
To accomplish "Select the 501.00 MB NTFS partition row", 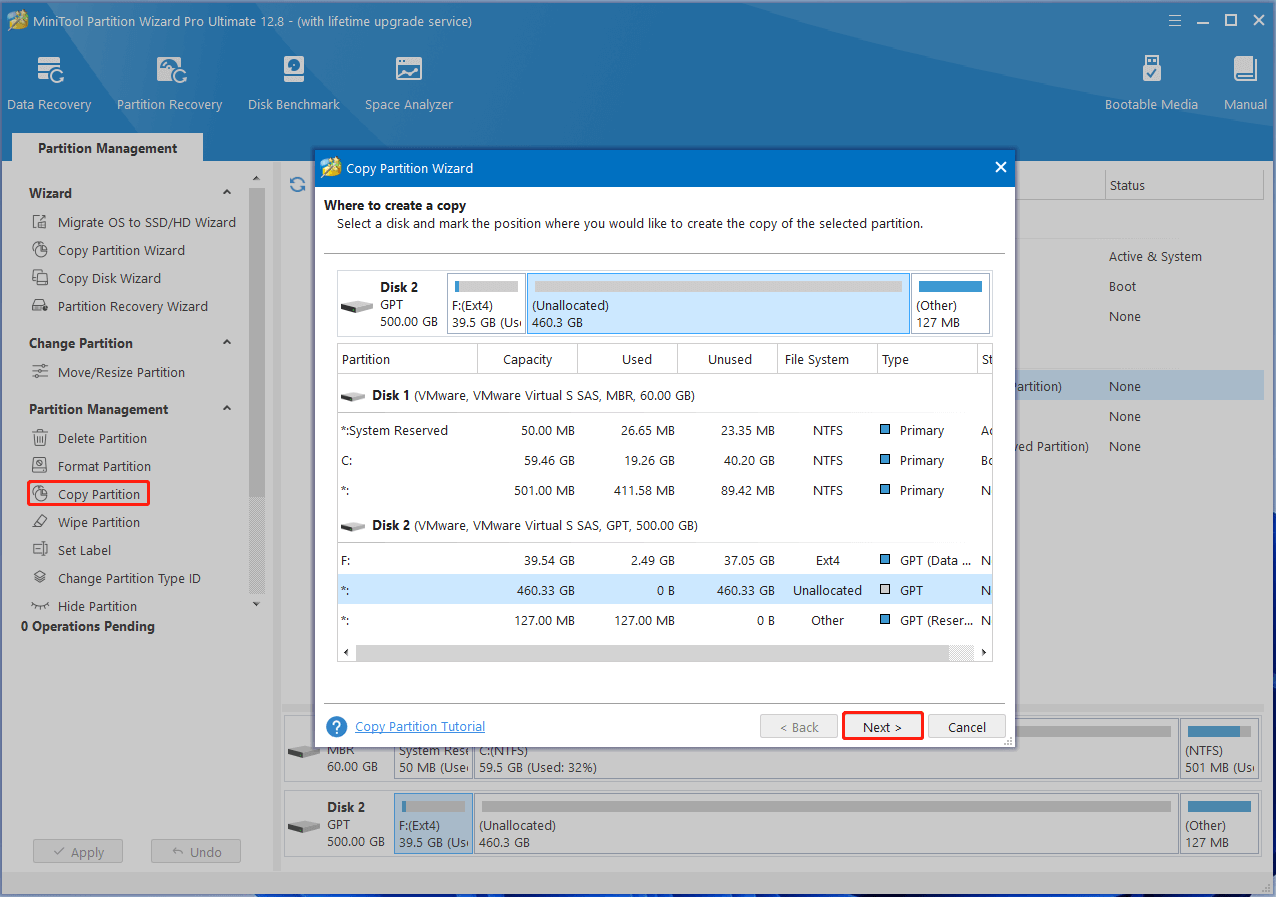I will [x=665, y=490].
